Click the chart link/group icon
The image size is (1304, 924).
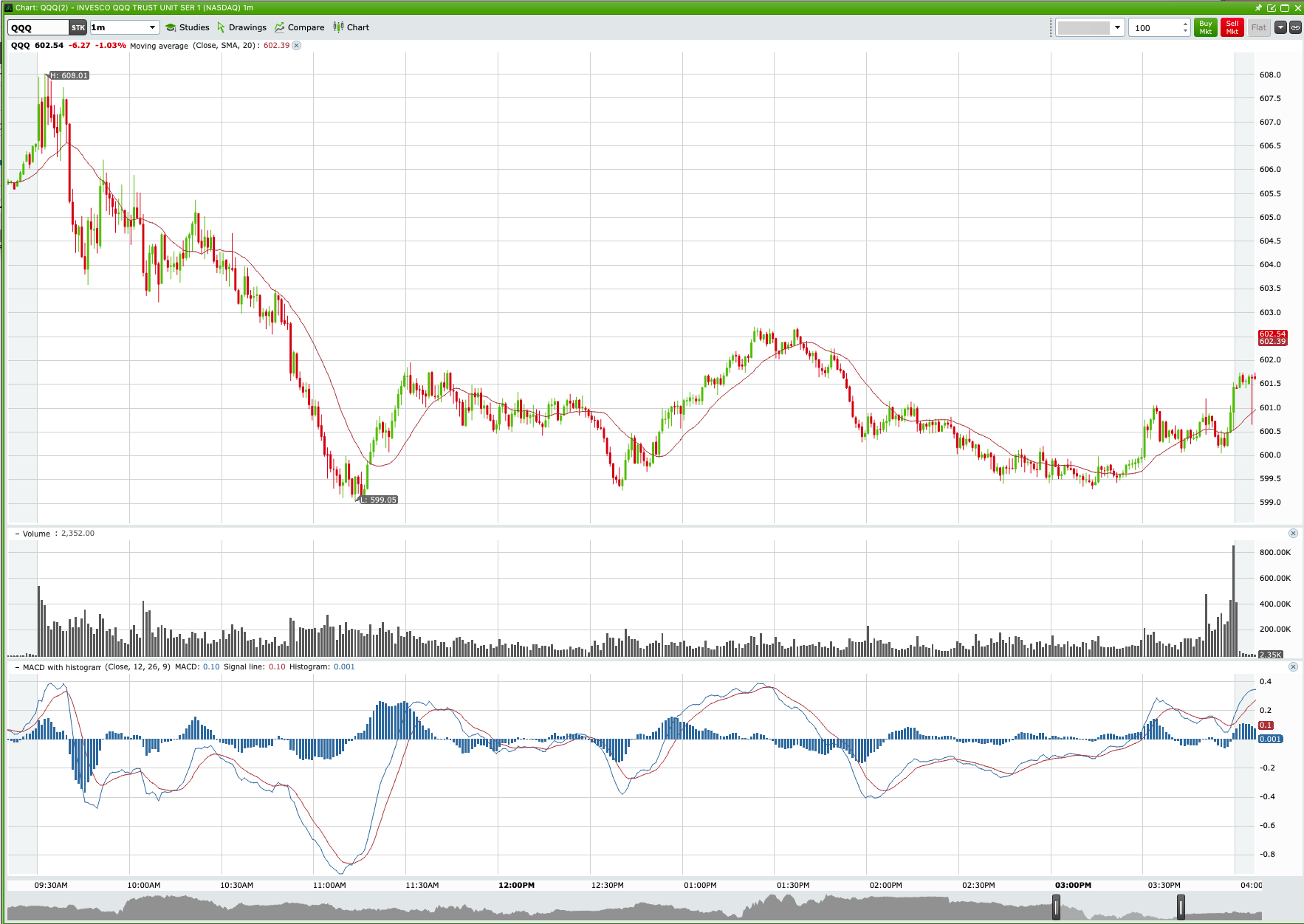tap(1296, 27)
